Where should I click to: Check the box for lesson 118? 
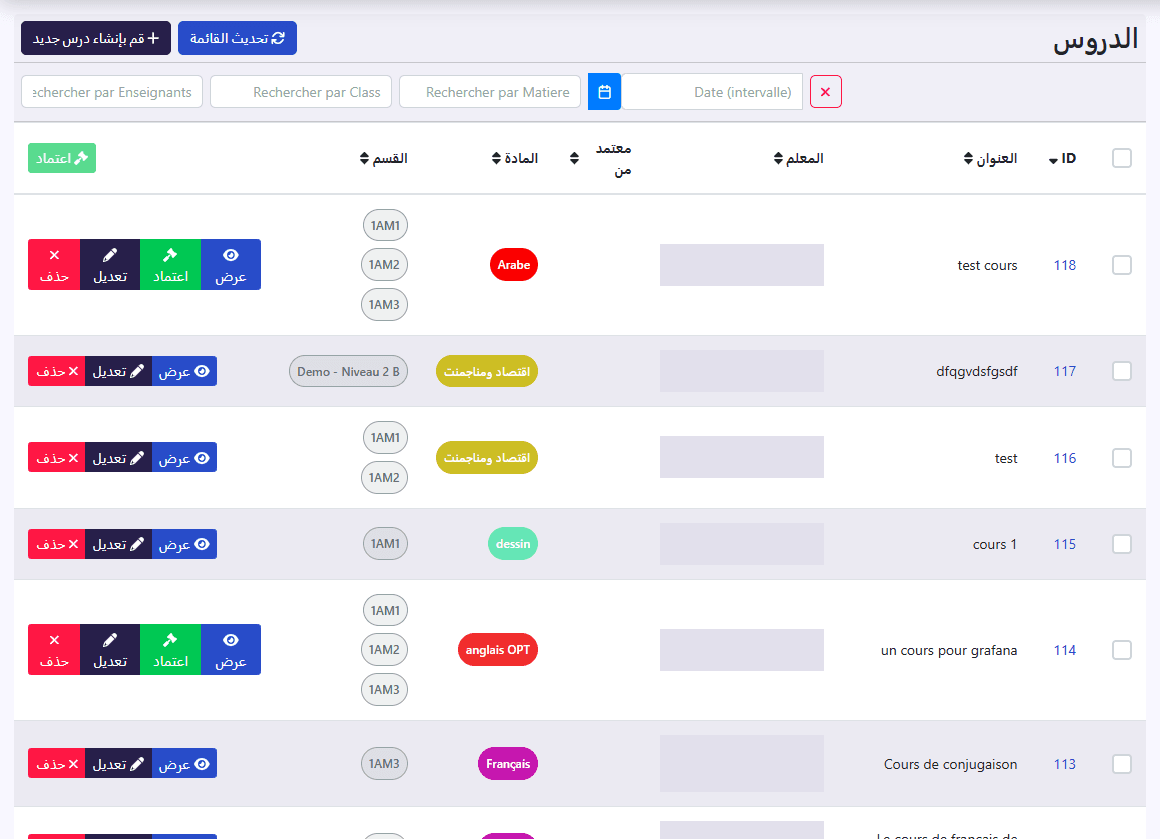(x=1122, y=265)
